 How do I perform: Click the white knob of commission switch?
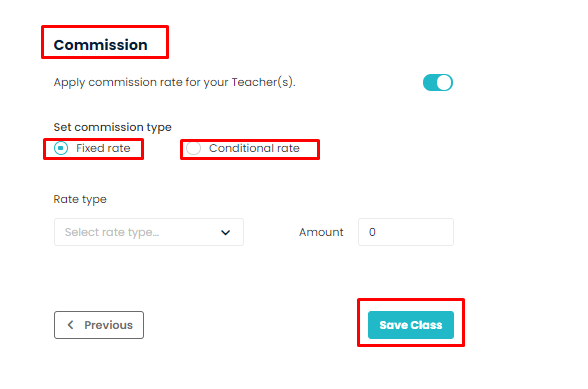point(444,83)
